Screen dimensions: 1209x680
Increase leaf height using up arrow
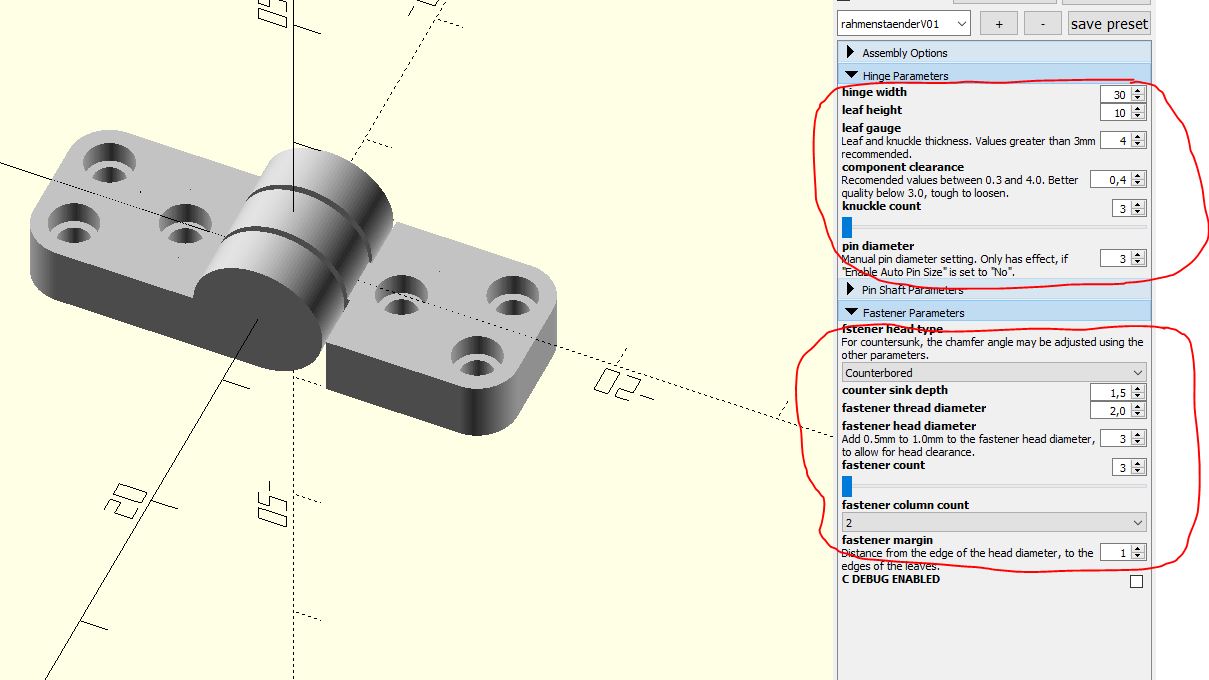[1139, 108]
